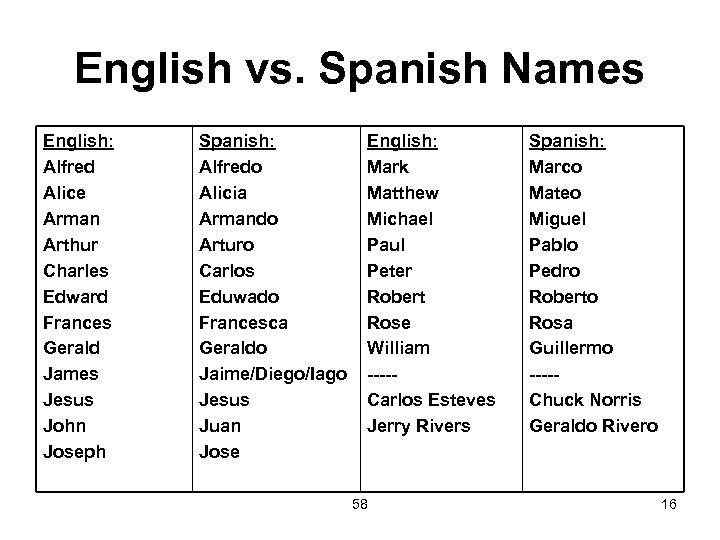The height and width of the screenshot is (540, 720).
Task: Select the name Geraldo Rivero
Action: [593, 426]
